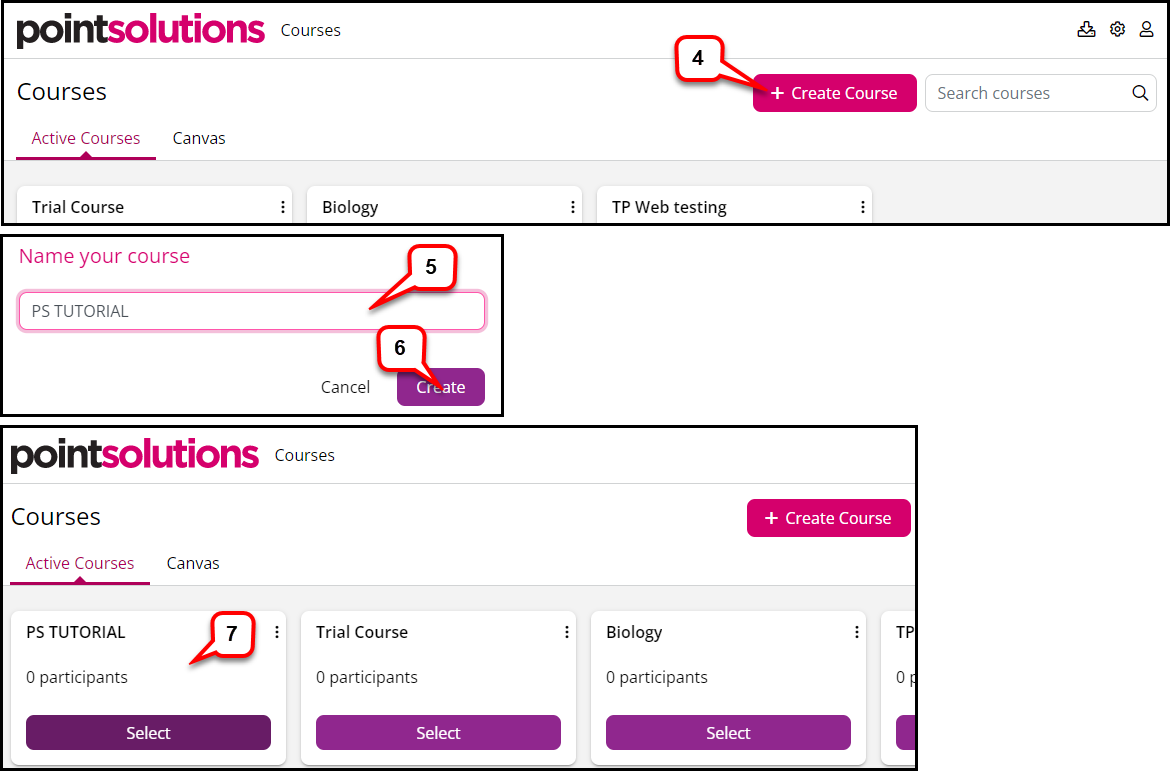The image size is (1170, 771).
Task: Open PS TUTORIAL card options menu
Action: (x=277, y=632)
